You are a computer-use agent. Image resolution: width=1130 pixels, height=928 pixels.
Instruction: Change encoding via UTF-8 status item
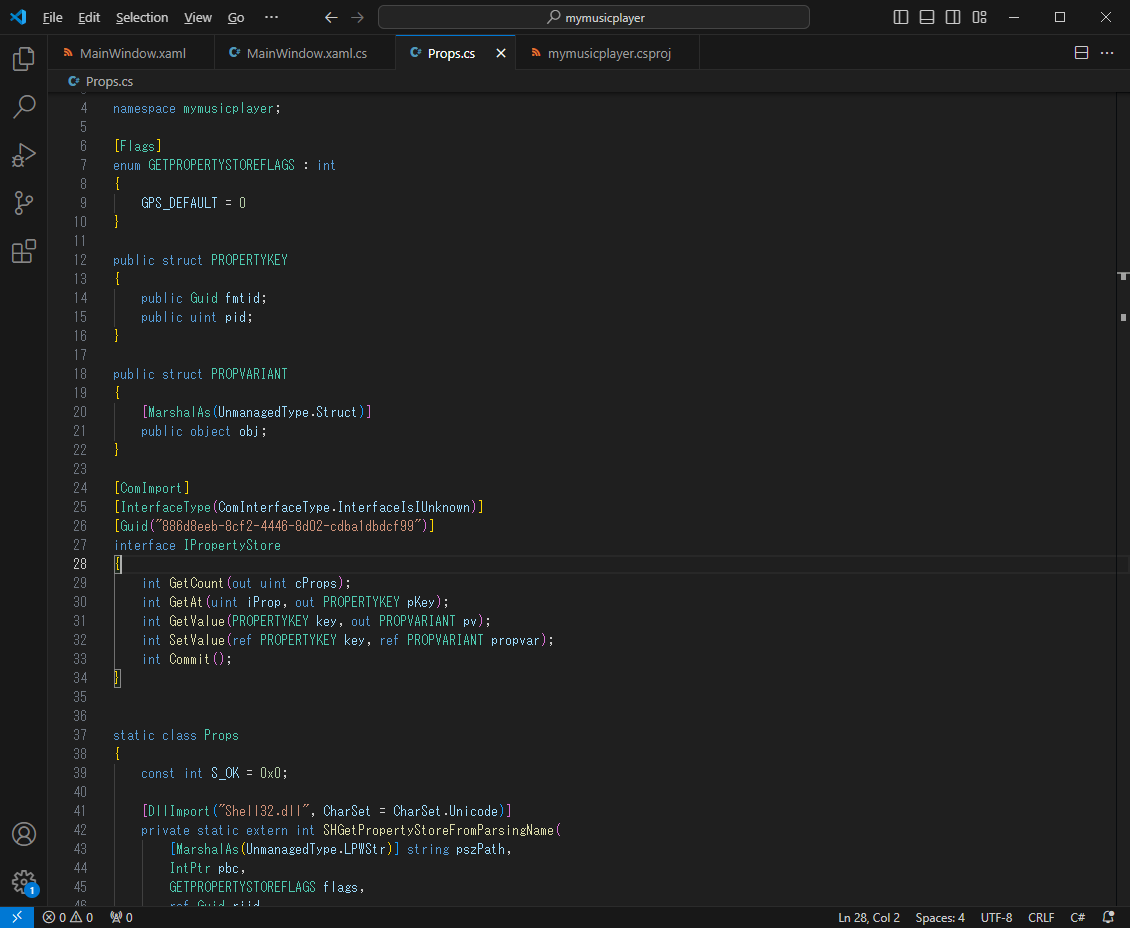pyautogui.click(x=996, y=917)
